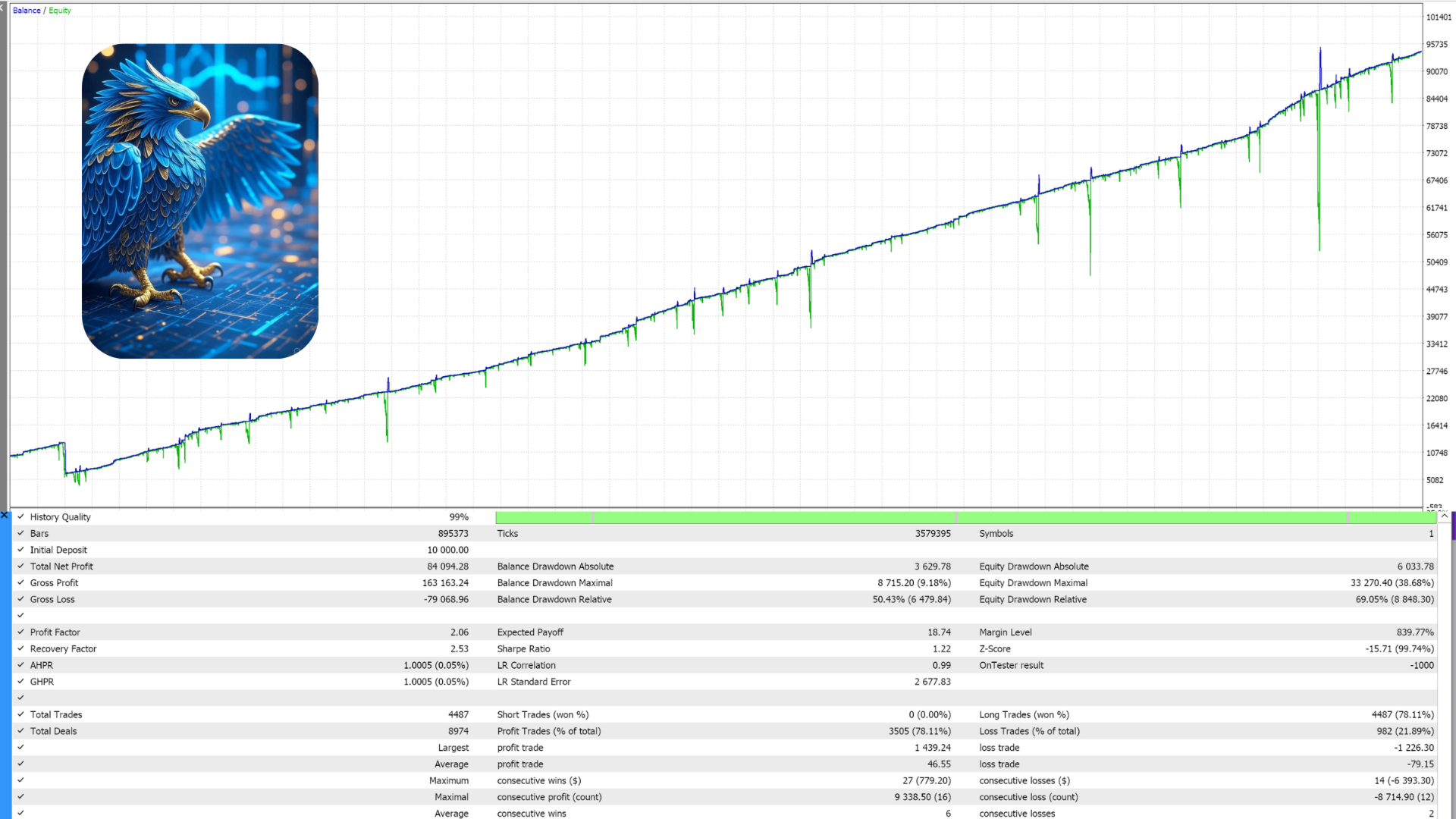Click the Recovery Factor value 2.53

point(460,649)
